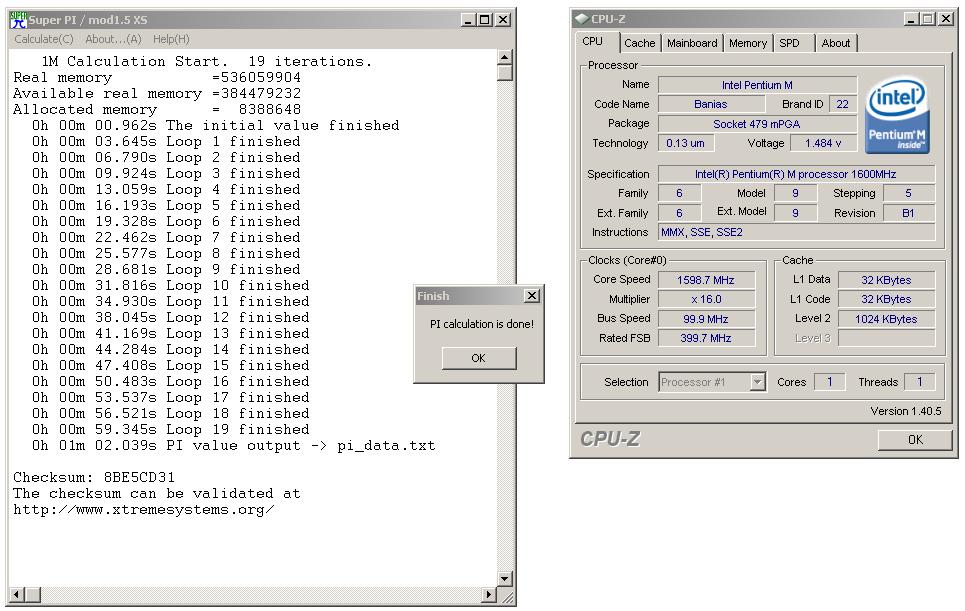Click the L1 Data value 32 KBytes
Image resolution: width=965 pixels, height=611 pixels.
pyautogui.click(x=886, y=280)
